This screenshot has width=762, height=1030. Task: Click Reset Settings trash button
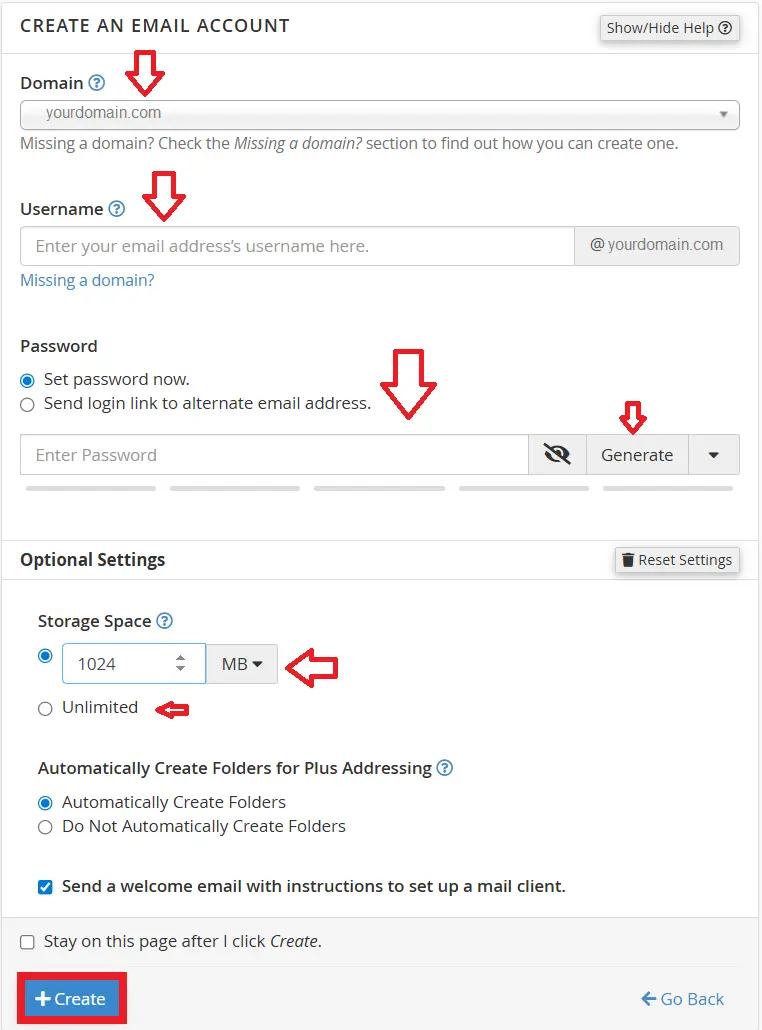coord(677,560)
